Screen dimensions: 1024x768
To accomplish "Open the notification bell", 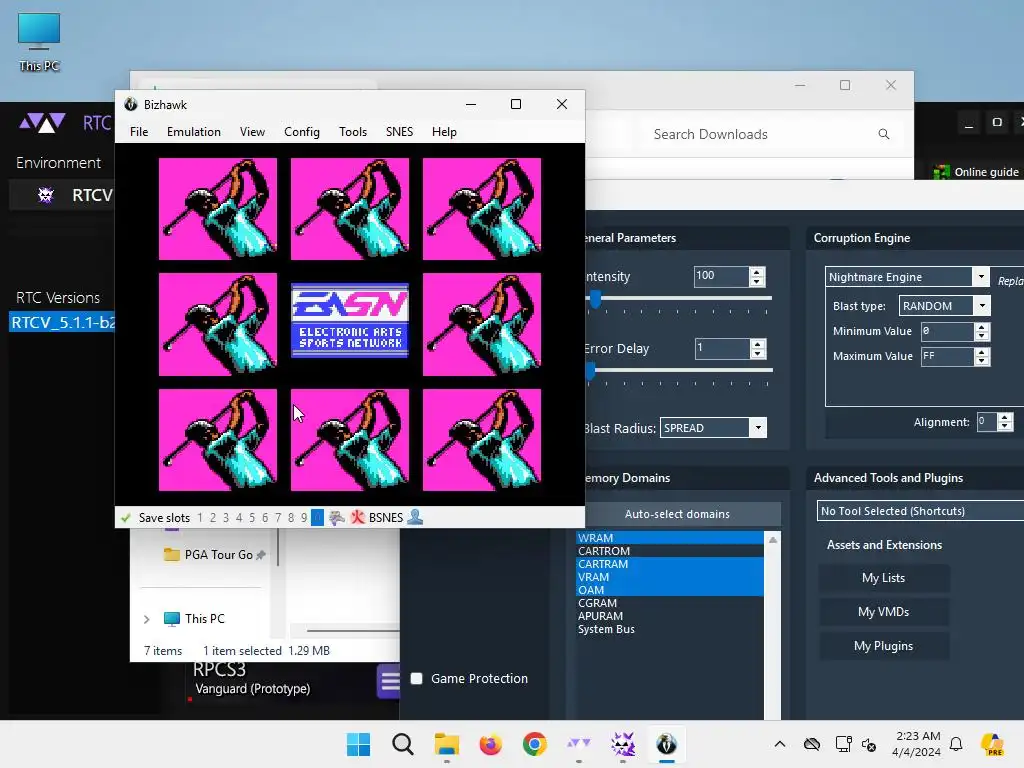I will click(x=956, y=744).
